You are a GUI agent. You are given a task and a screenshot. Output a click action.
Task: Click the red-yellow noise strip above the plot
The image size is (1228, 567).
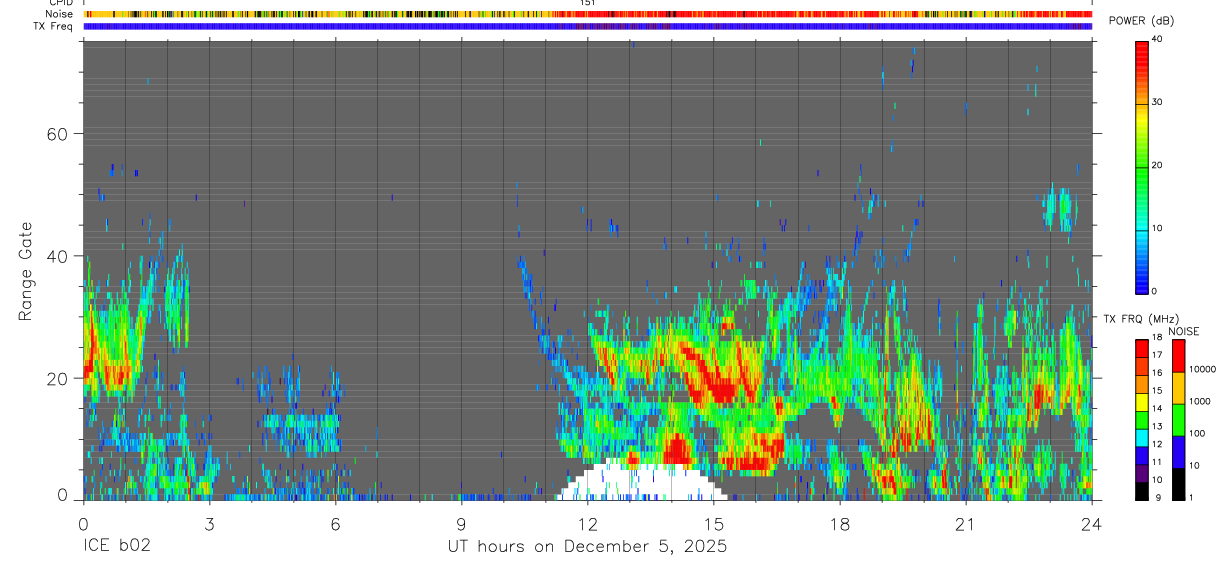[588, 14]
